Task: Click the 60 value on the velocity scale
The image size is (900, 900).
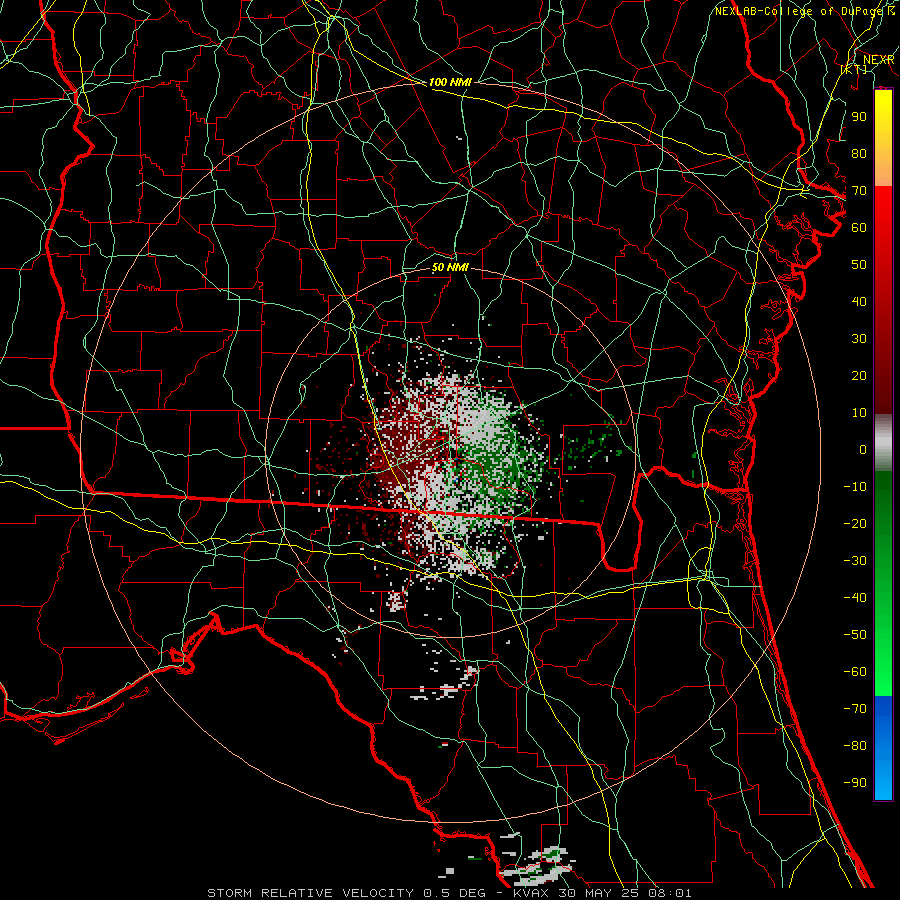Action: (859, 227)
